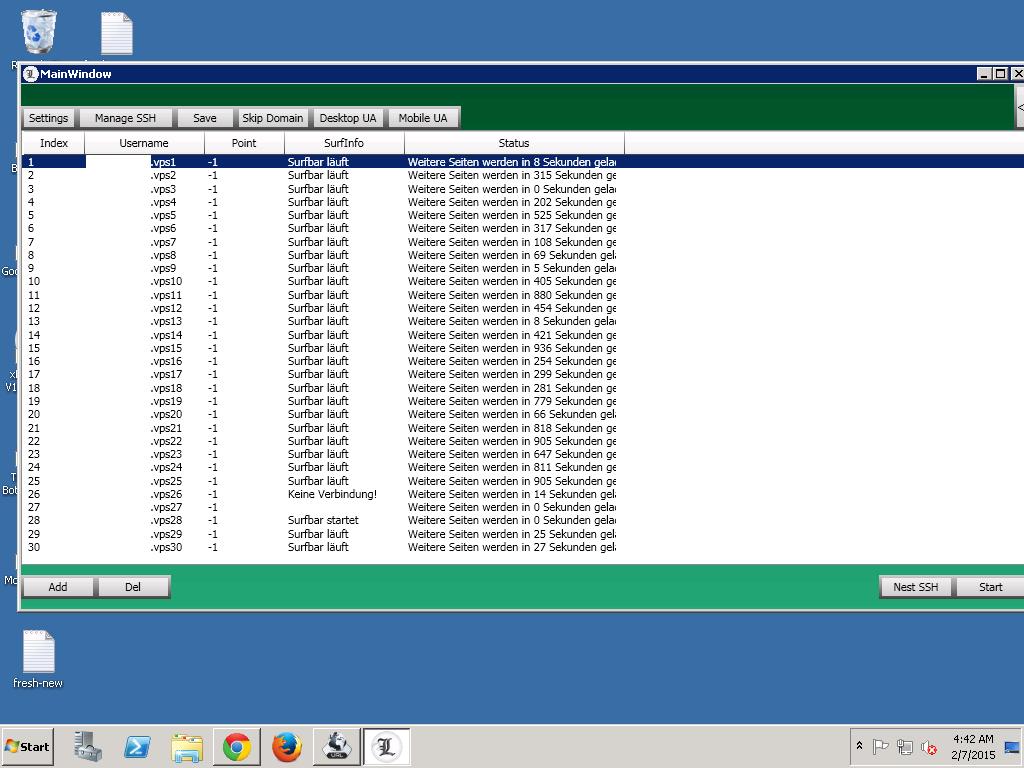This screenshot has height=768, width=1024.
Task: Click the muted volume tray icon
Action: (929, 747)
